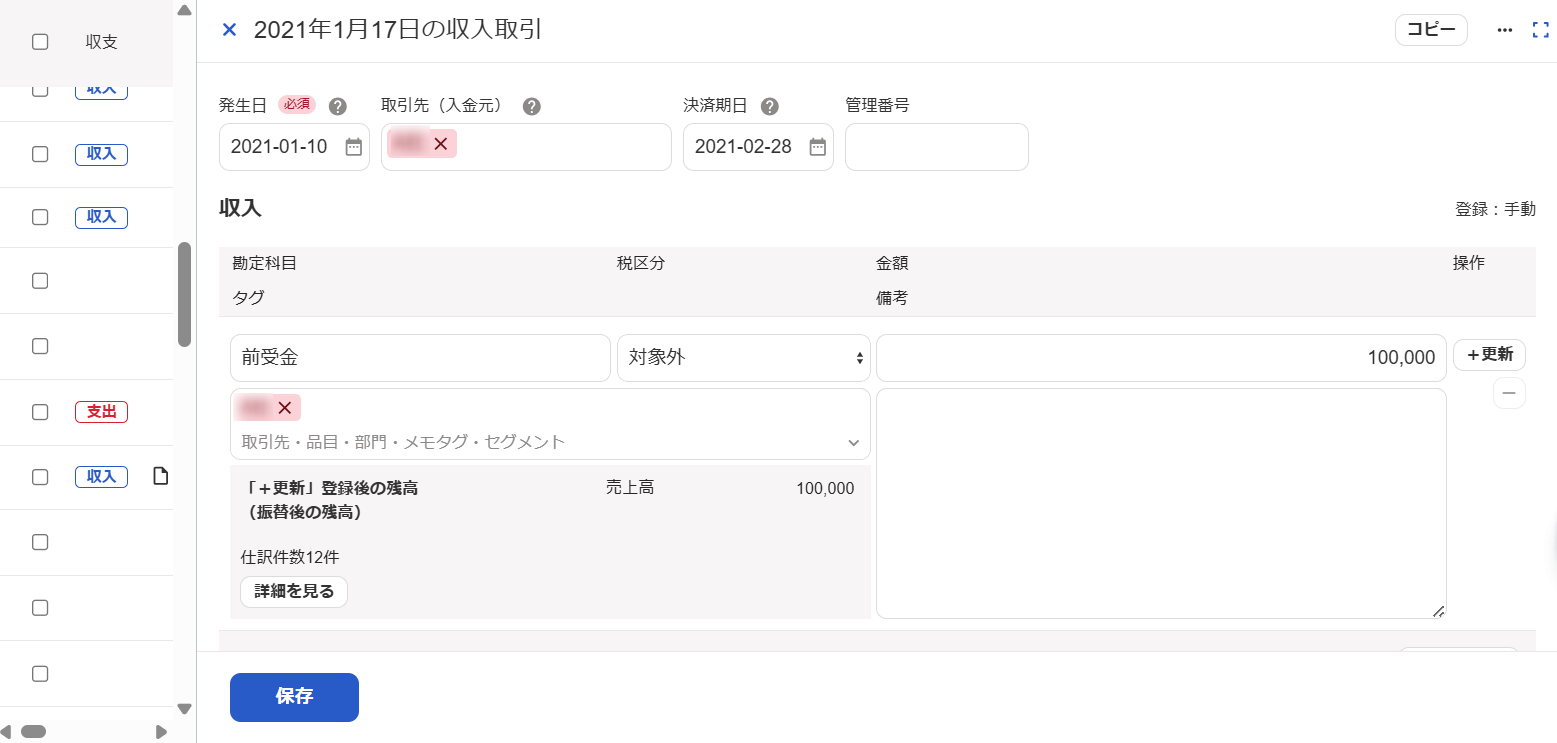Open the 税区分 dropdown showing 対象外
1557x743 pixels.
pyautogui.click(x=743, y=358)
